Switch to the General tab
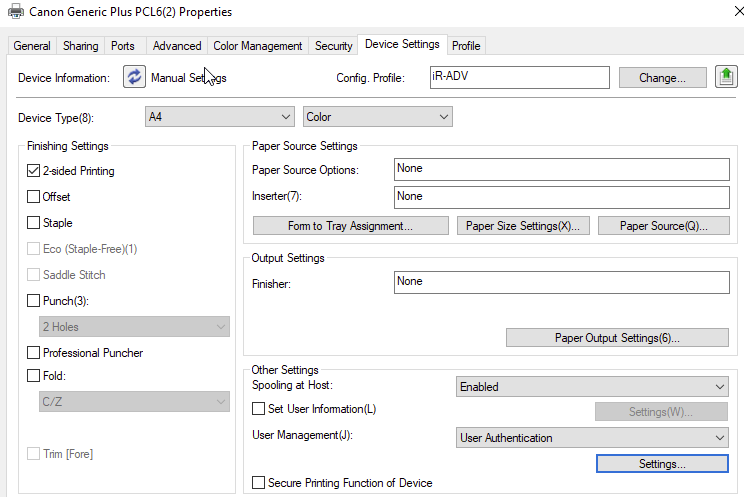The width and height of the screenshot is (744, 497). [32, 46]
